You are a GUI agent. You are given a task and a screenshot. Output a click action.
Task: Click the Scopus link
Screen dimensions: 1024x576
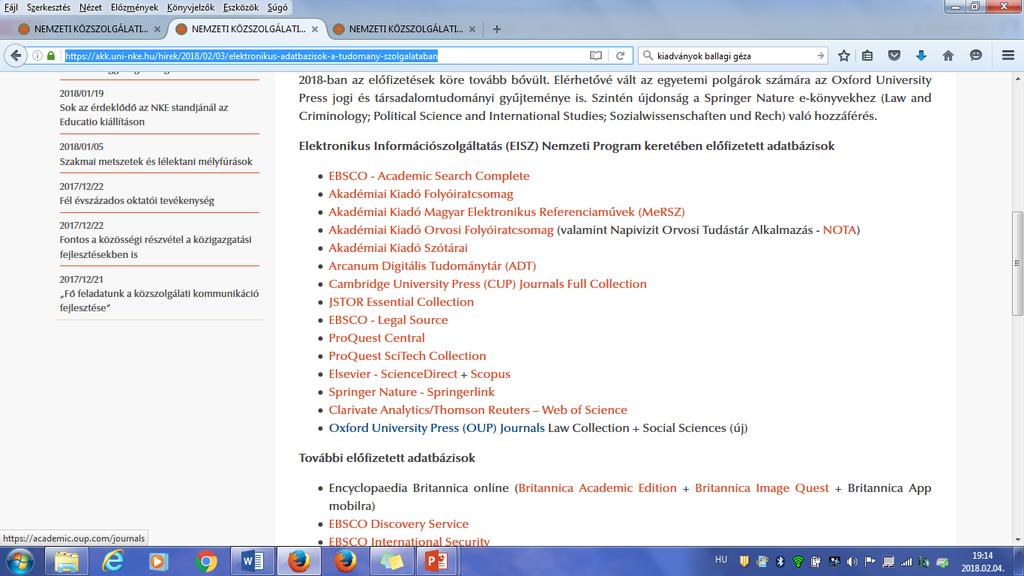pyautogui.click(x=490, y=374)
